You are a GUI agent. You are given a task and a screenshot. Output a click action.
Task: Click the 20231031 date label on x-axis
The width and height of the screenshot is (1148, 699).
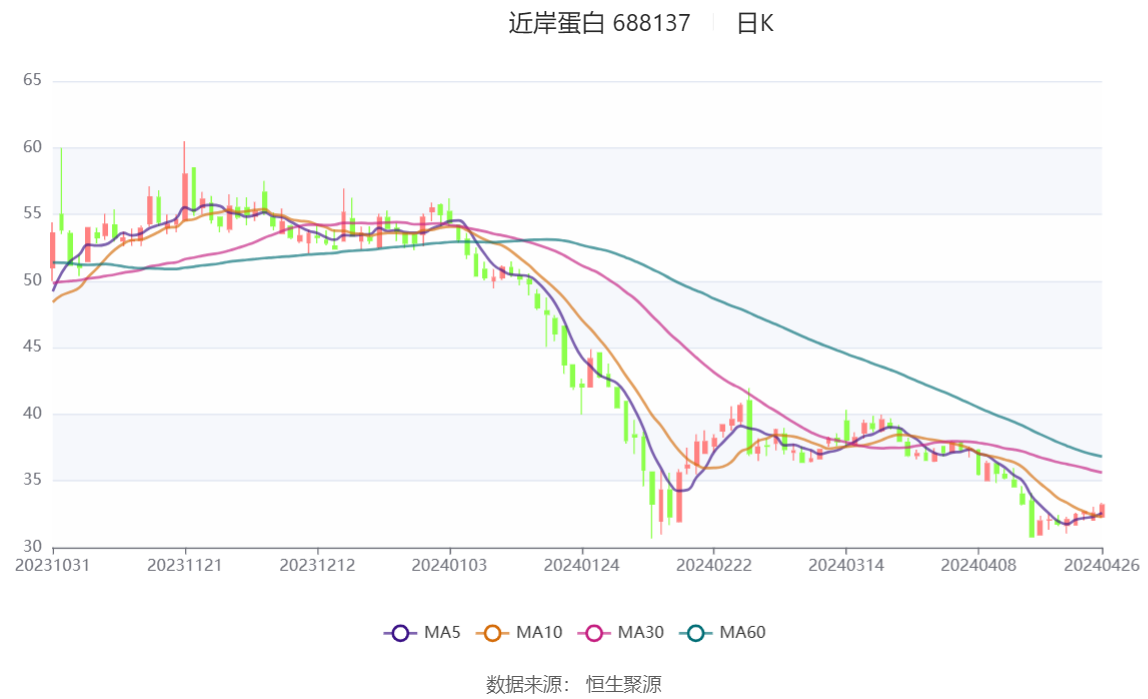pyautogui.click(x=53, y=565)
